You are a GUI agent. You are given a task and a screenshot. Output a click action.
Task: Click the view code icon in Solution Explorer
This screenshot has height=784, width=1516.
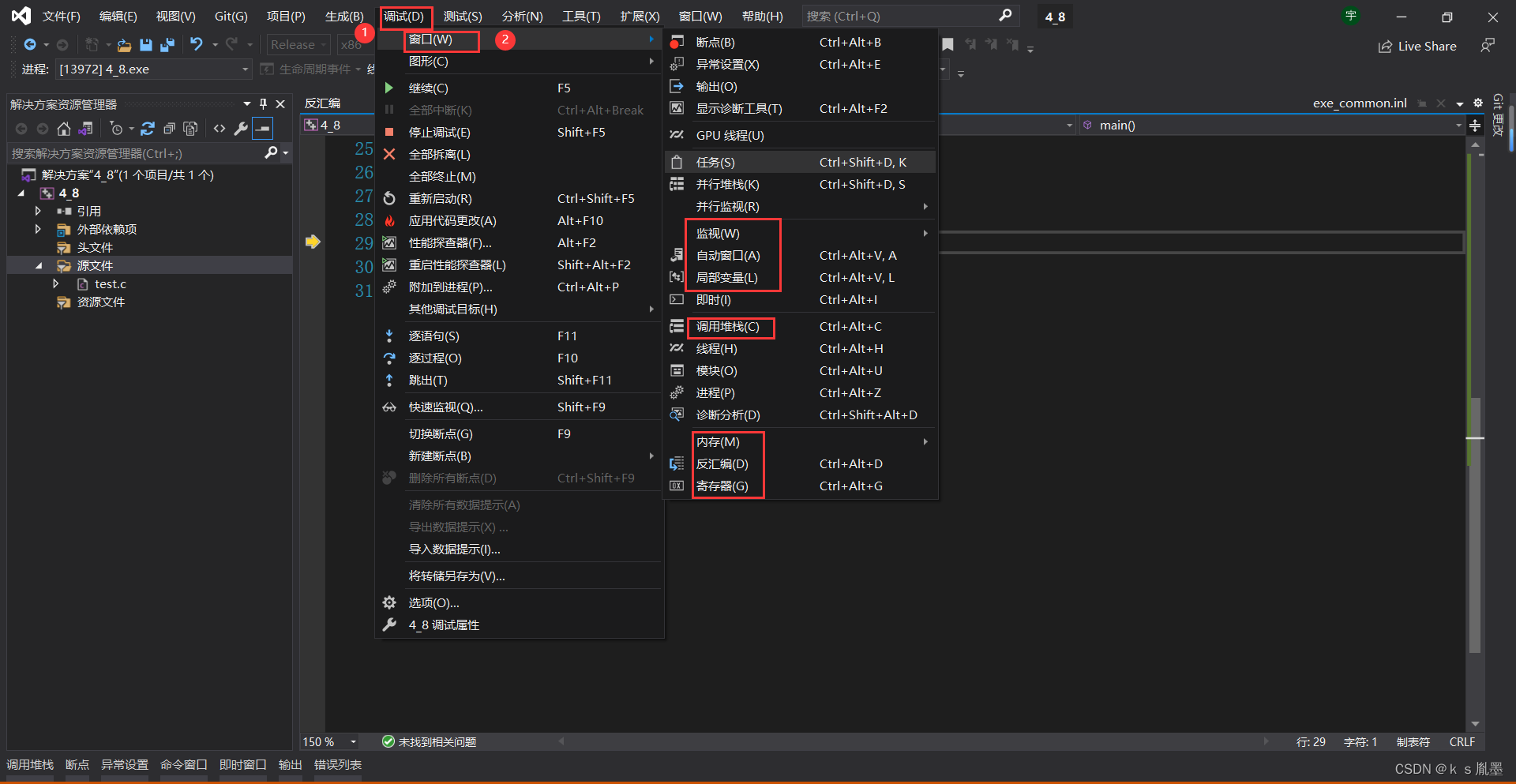point(220,129)
